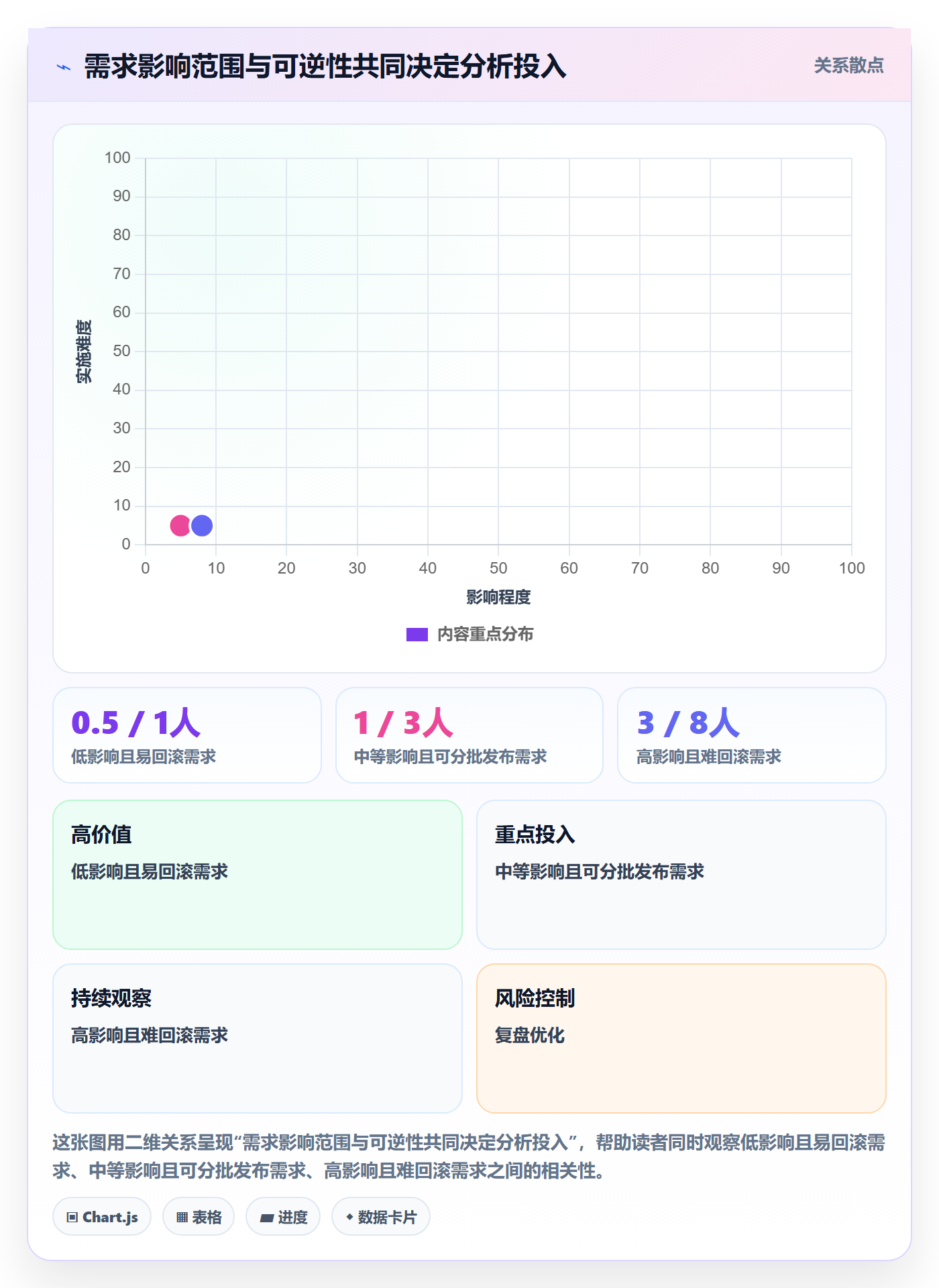Click the main title 需求影响范围与可逆性共同决定分析投入
The height and width of the screenshot is (1288, 939).
pyautogui.click(x=325, y=66)
